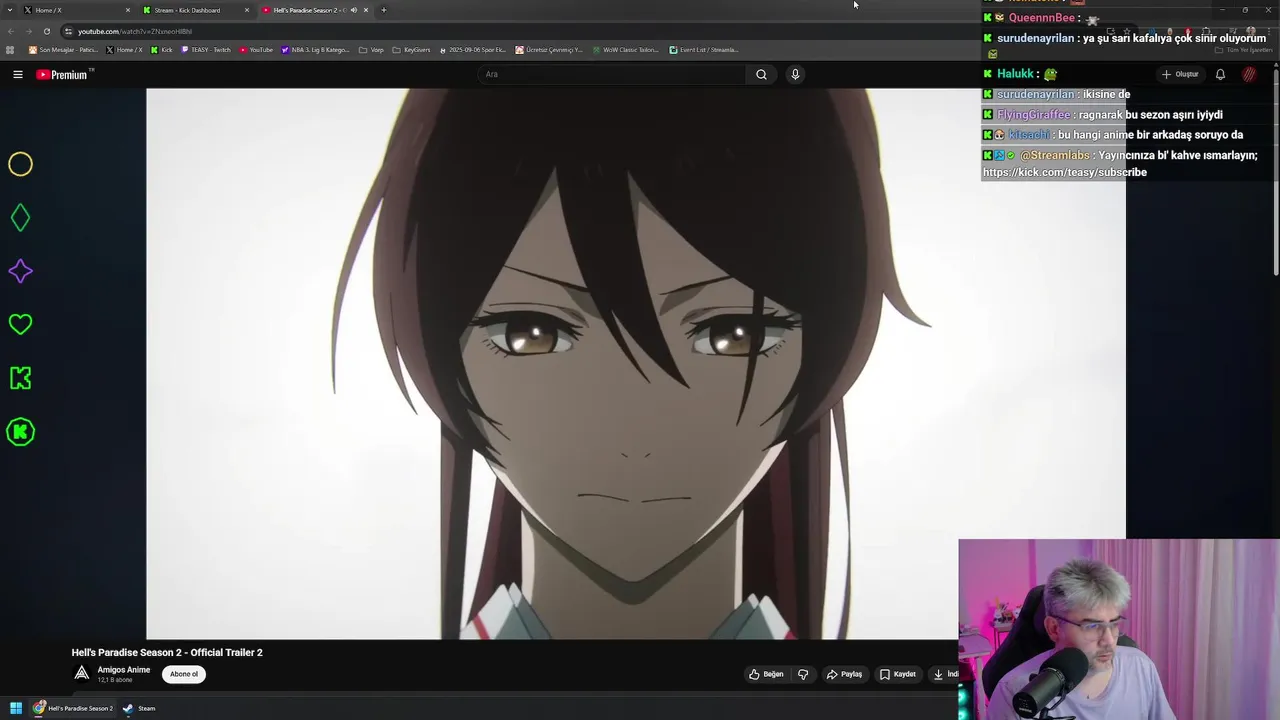Open the site info icon in address bar
Image resolution: width=1280 pixels, height=720 pixels.
tap(68, 31)
